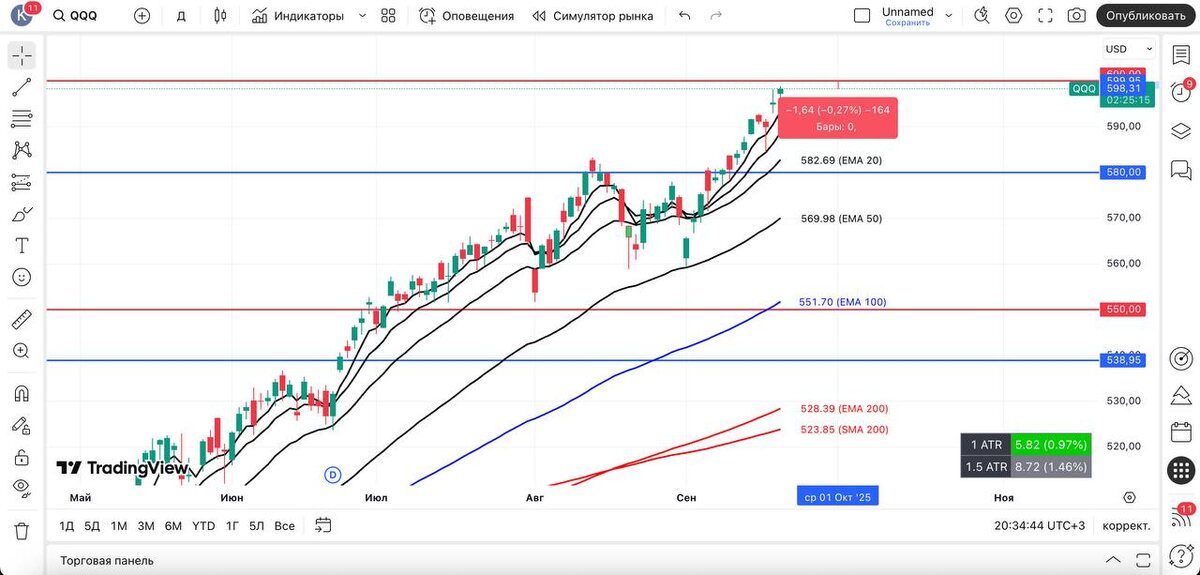Open the object tree layers panel

click(x=1180, y=131)
